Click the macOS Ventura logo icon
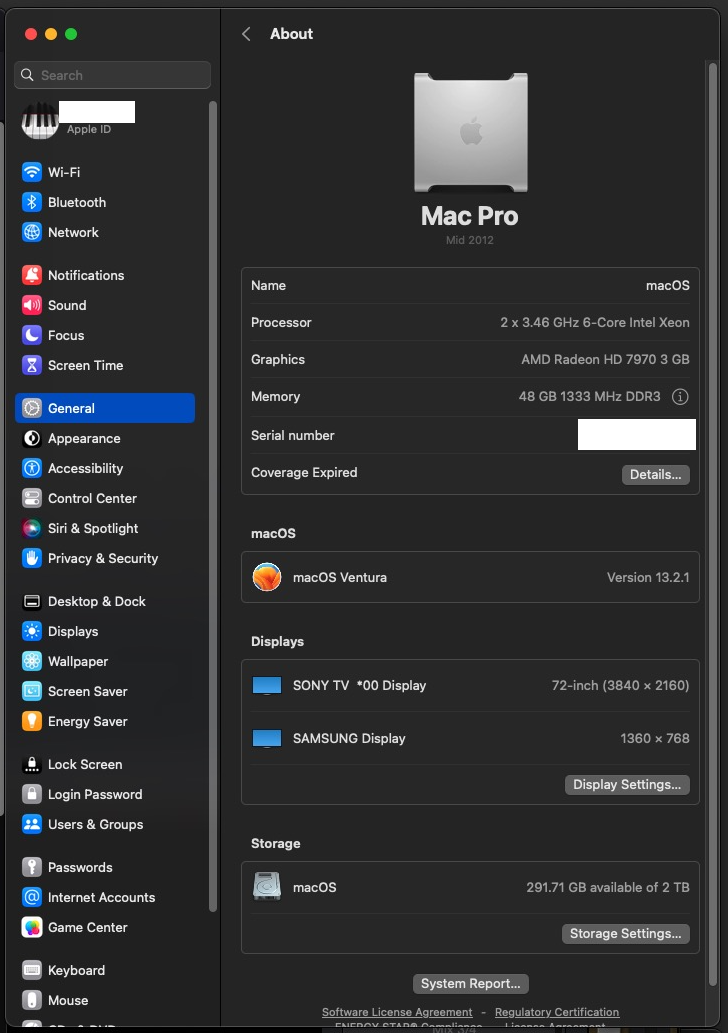The image size is (728, 1033). [267, 577]
